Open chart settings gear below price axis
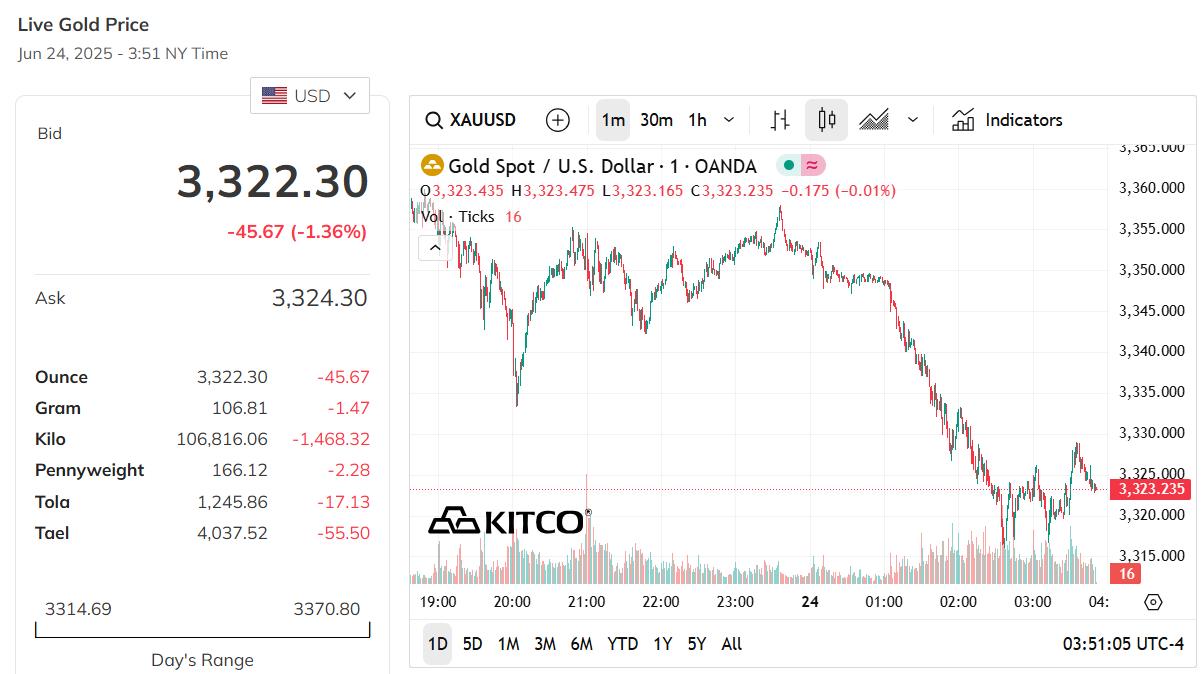Image resolution: width=1203 pixels, height=674 pixels. (1153, 602)
